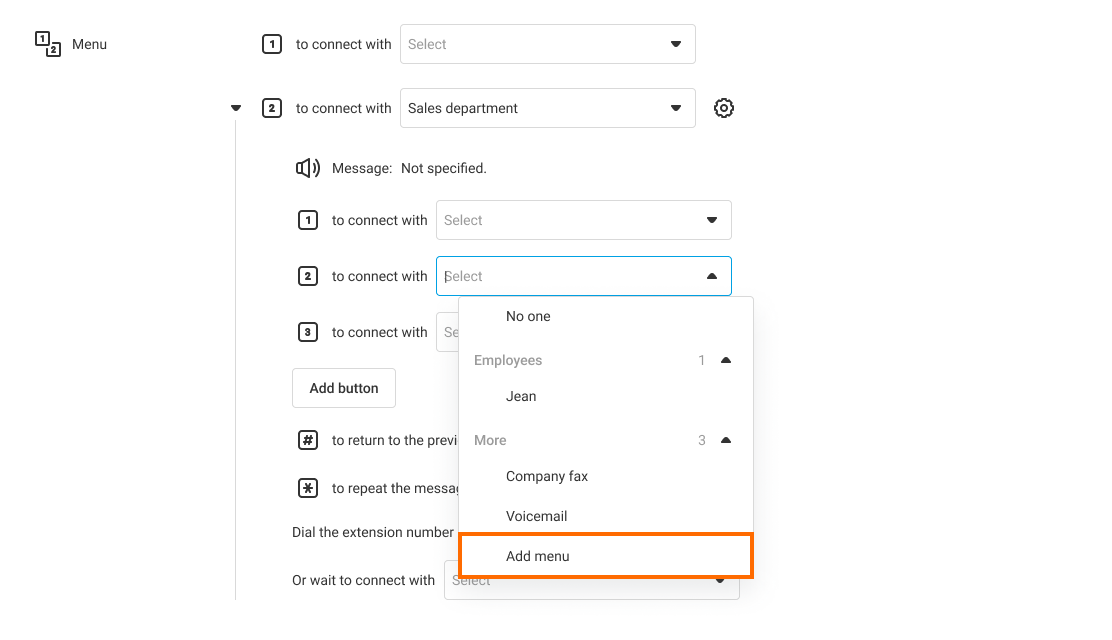Open submenu key 1 Select dropdown

[583, 220]
